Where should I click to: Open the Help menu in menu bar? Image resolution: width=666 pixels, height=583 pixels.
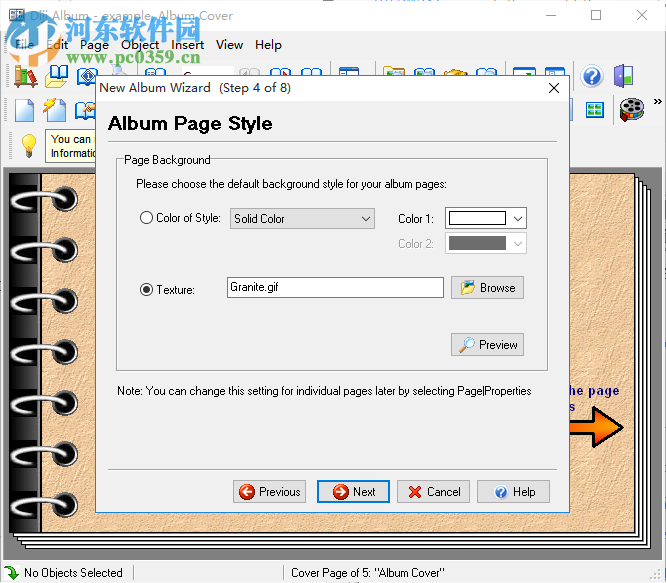coord(268,45)
